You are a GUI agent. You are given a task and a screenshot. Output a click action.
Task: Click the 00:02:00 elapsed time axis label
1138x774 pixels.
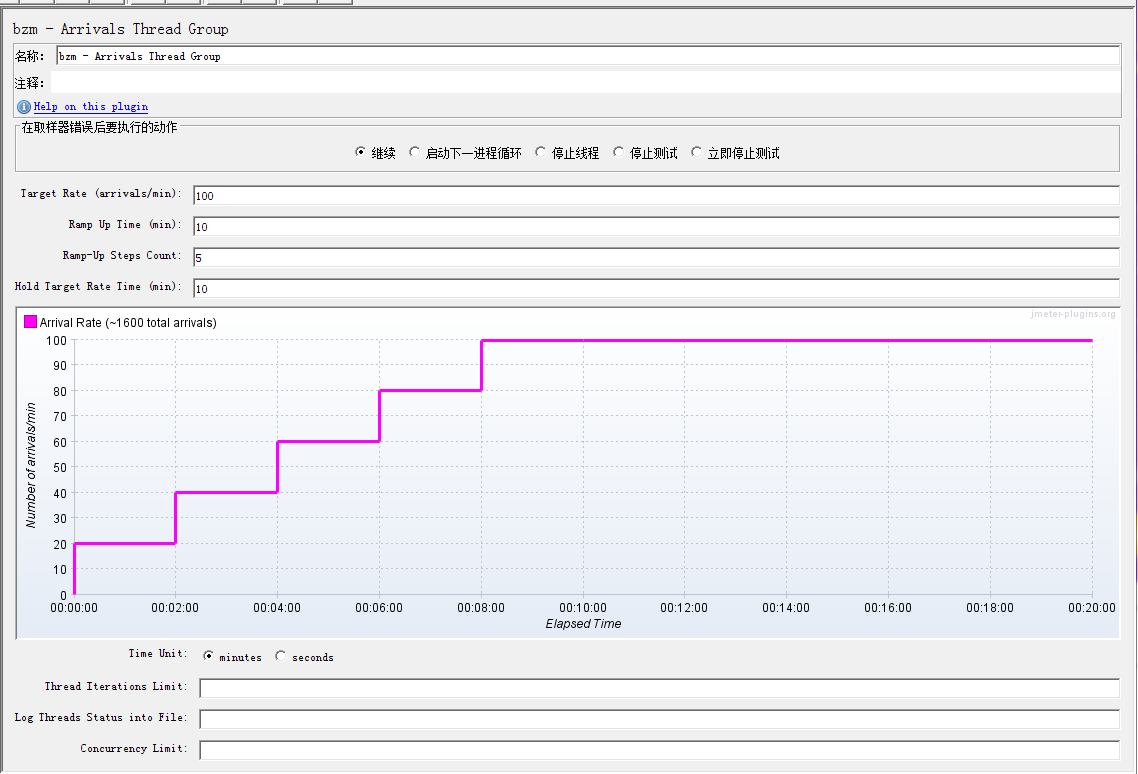(175, 608)
